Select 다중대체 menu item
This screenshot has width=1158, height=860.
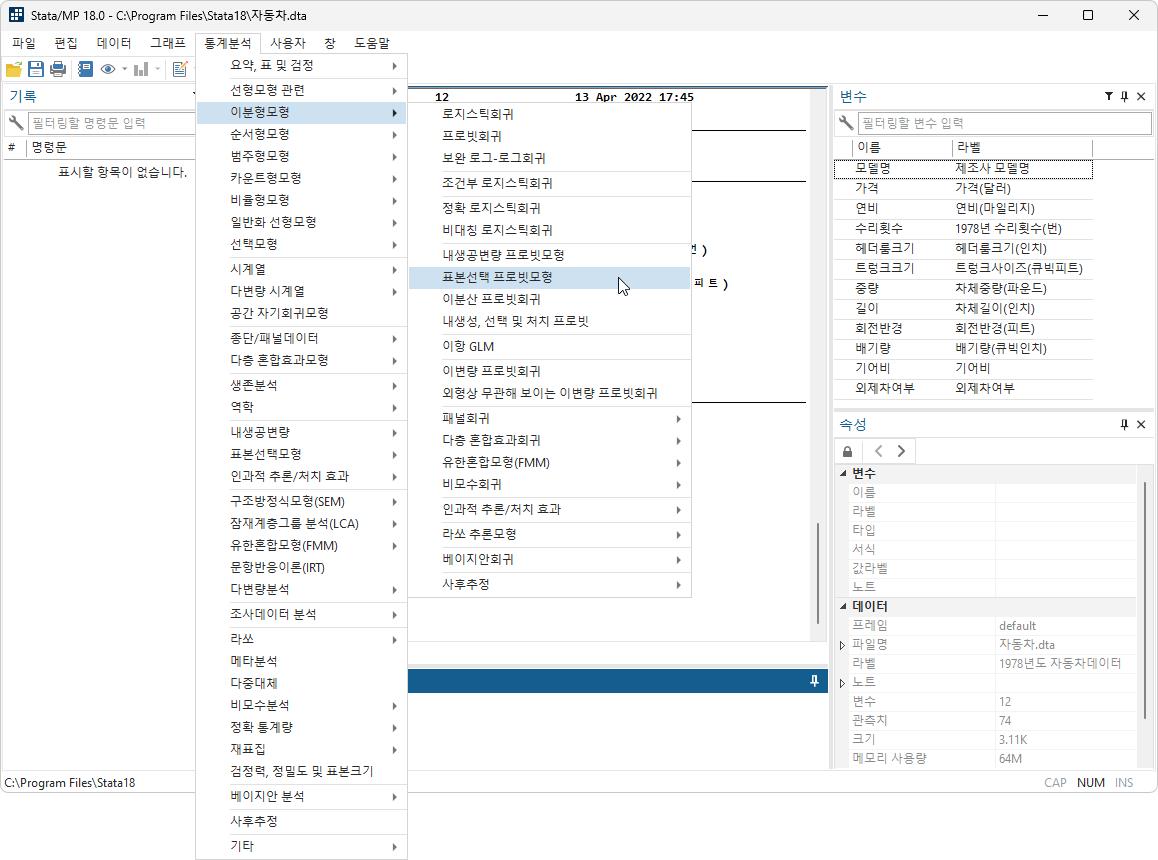[301, 683]
